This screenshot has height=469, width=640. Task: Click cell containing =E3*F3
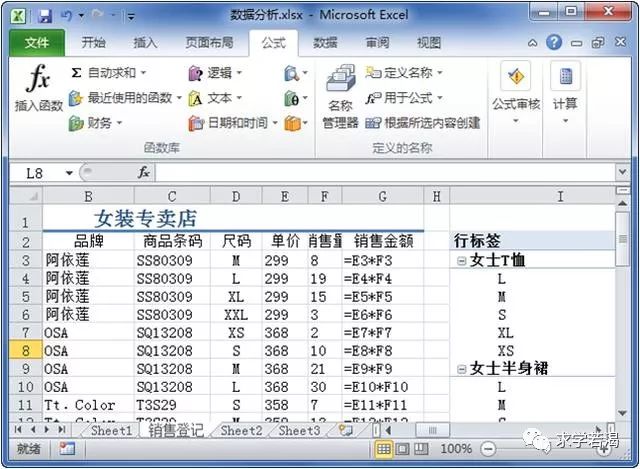point(382,260)
